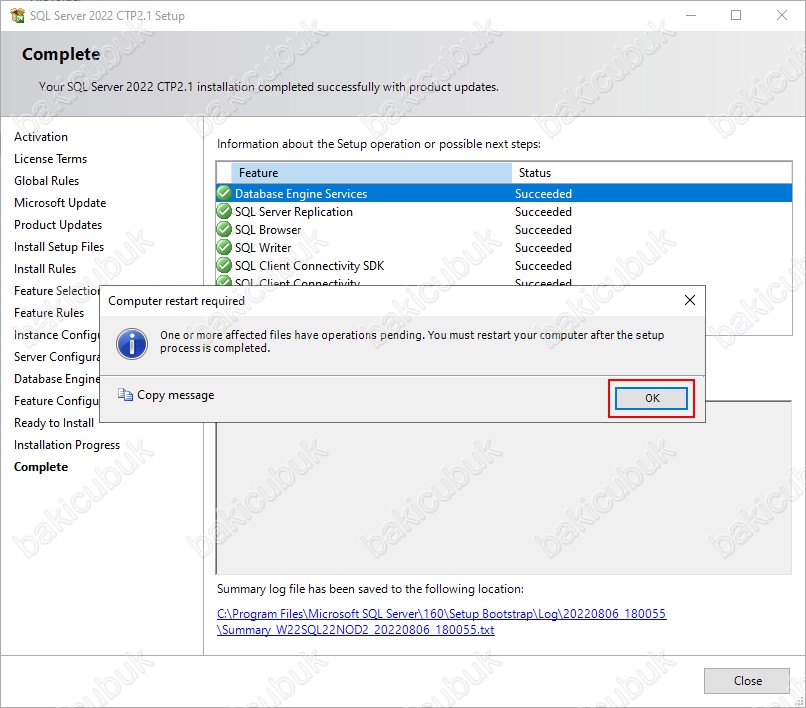Click the Succeeded status for SQL Browser
The height and width of the screenshot is (708, 806).
point(543,229)
